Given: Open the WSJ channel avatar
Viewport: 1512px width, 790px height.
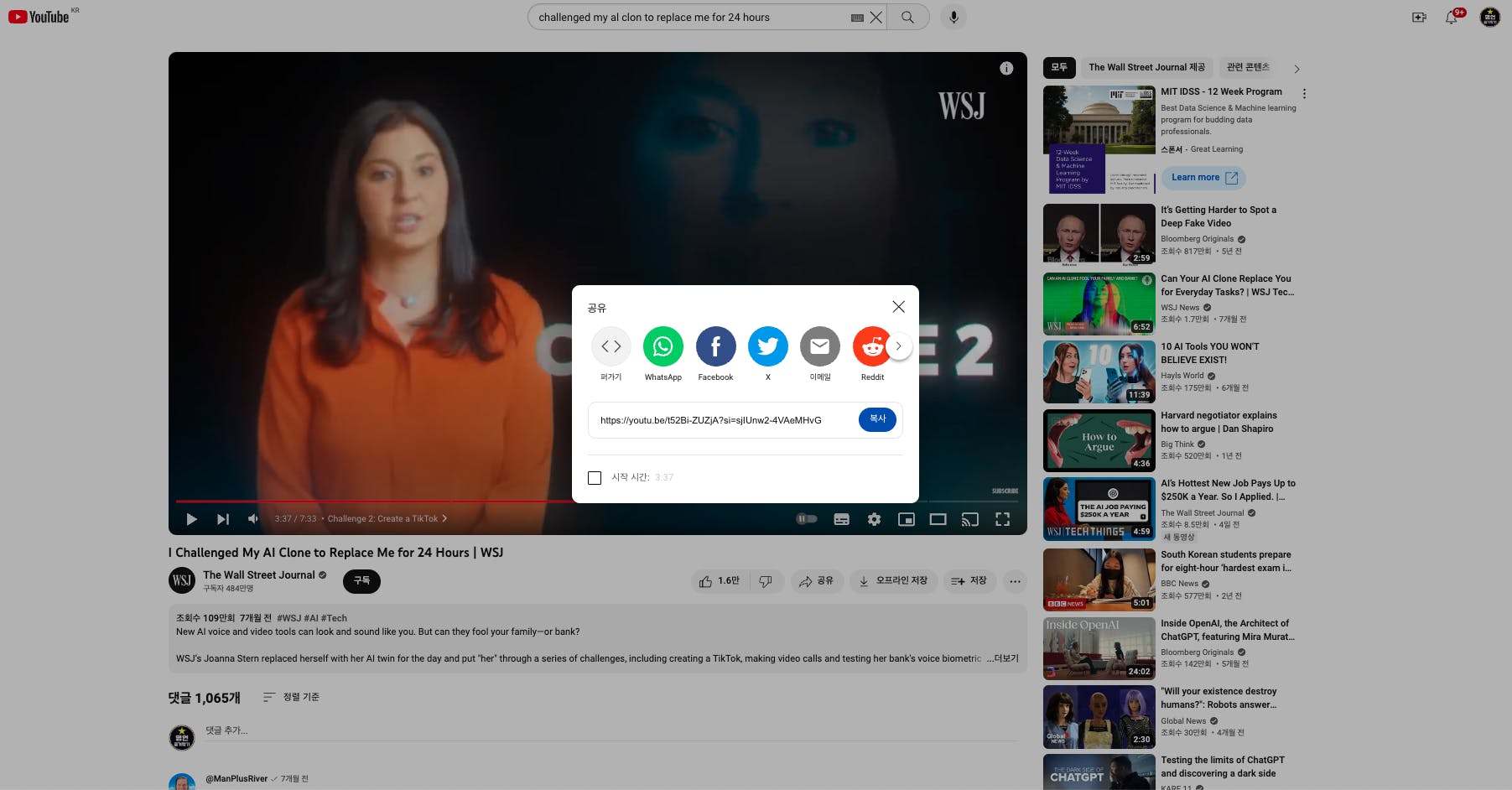Looking at the screenshot, I should pyautogui.click(x=182, y=580).
